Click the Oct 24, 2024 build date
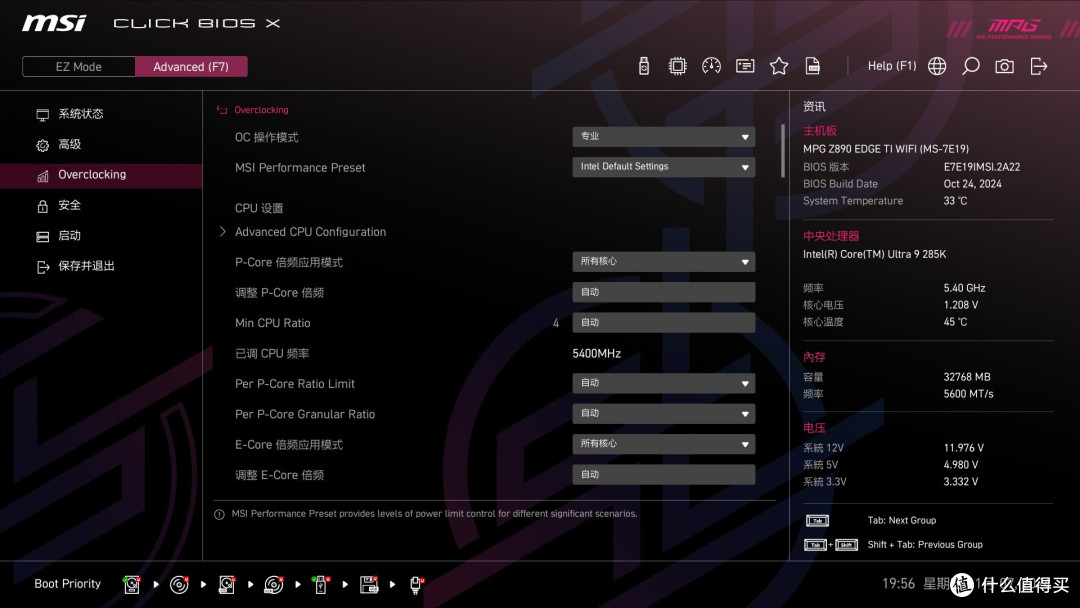 click(973, 184)
